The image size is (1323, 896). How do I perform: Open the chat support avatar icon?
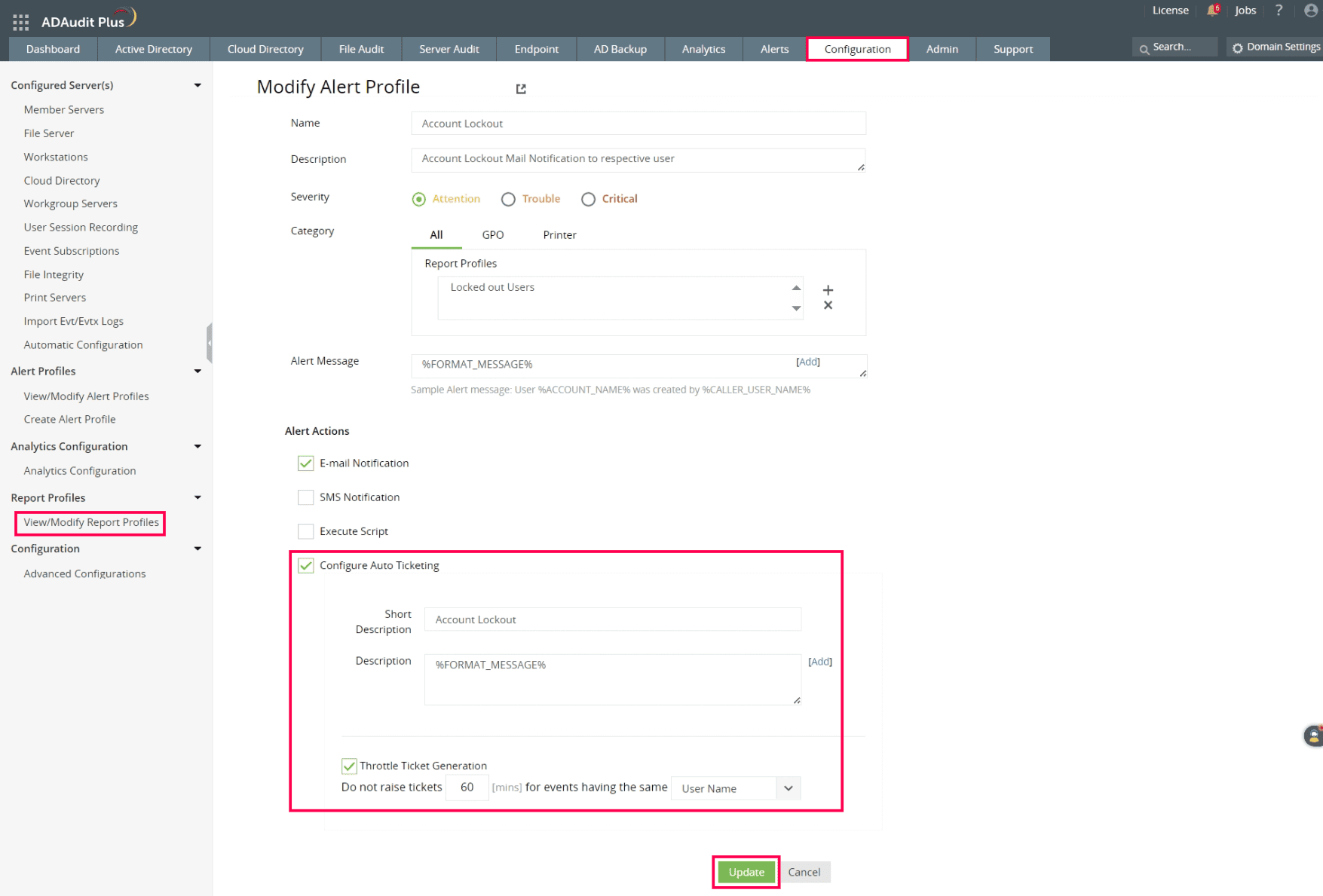pyautogui.click(x=1313, y=735)
